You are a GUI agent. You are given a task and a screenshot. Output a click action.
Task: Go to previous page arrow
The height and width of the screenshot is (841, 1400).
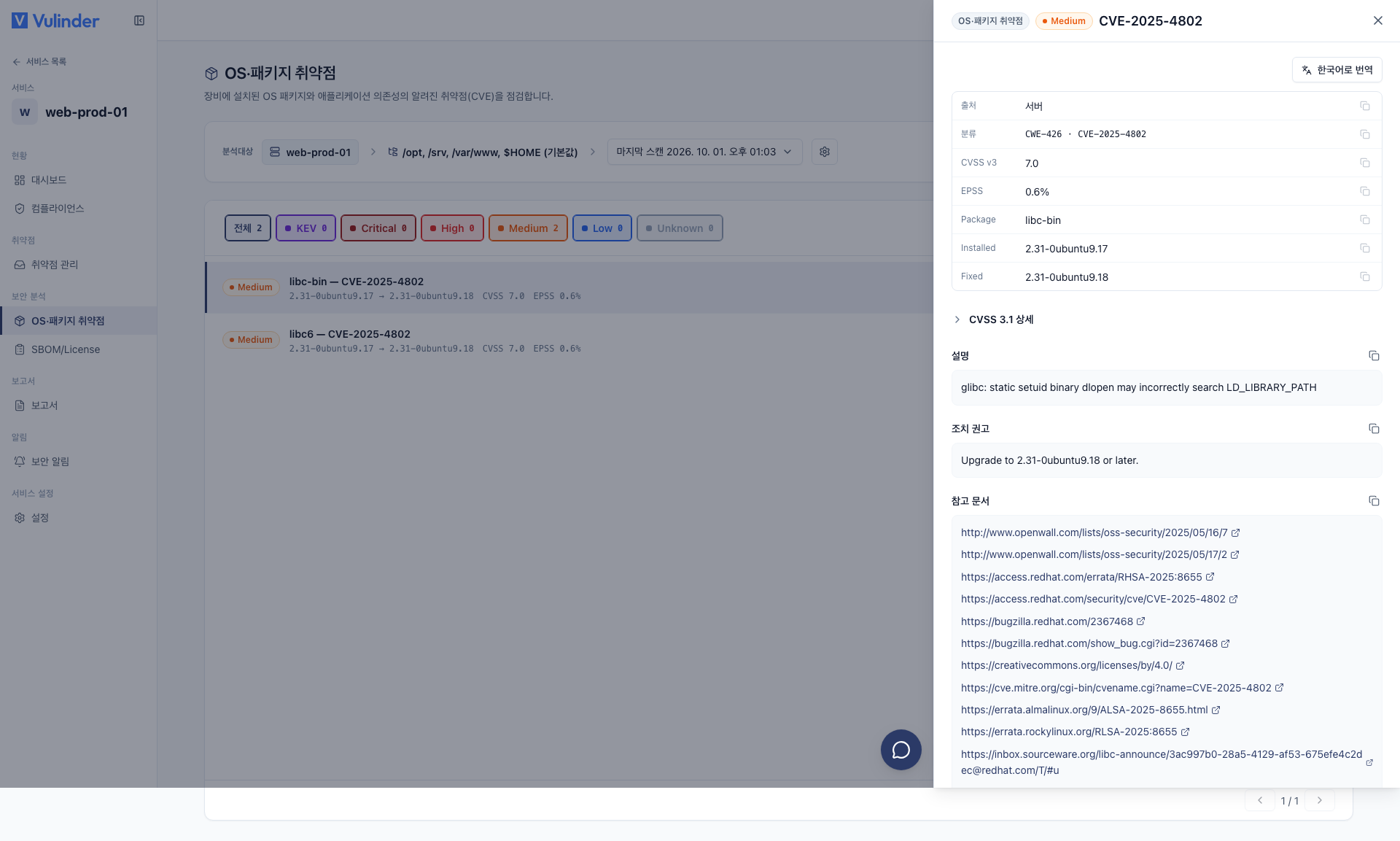pos(1260,800)
